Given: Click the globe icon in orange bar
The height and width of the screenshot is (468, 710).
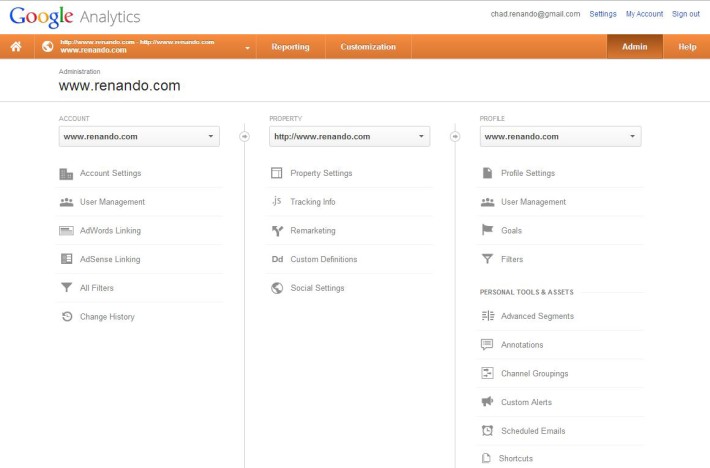Looking at the screenshot, I should pyautogui.click(x=48, y=46).
